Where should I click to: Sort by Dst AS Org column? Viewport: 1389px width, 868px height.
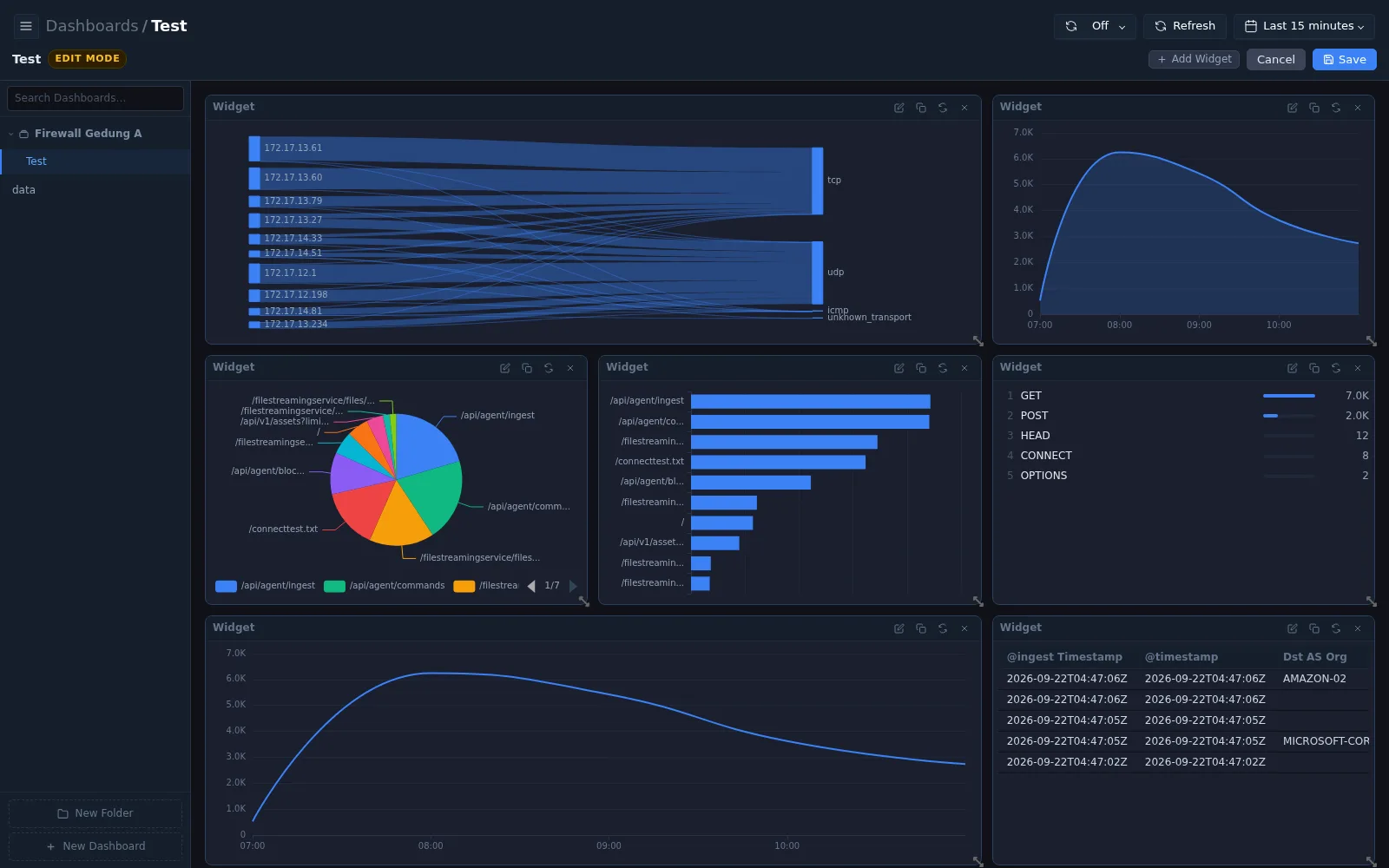[x=1315, y=657]
